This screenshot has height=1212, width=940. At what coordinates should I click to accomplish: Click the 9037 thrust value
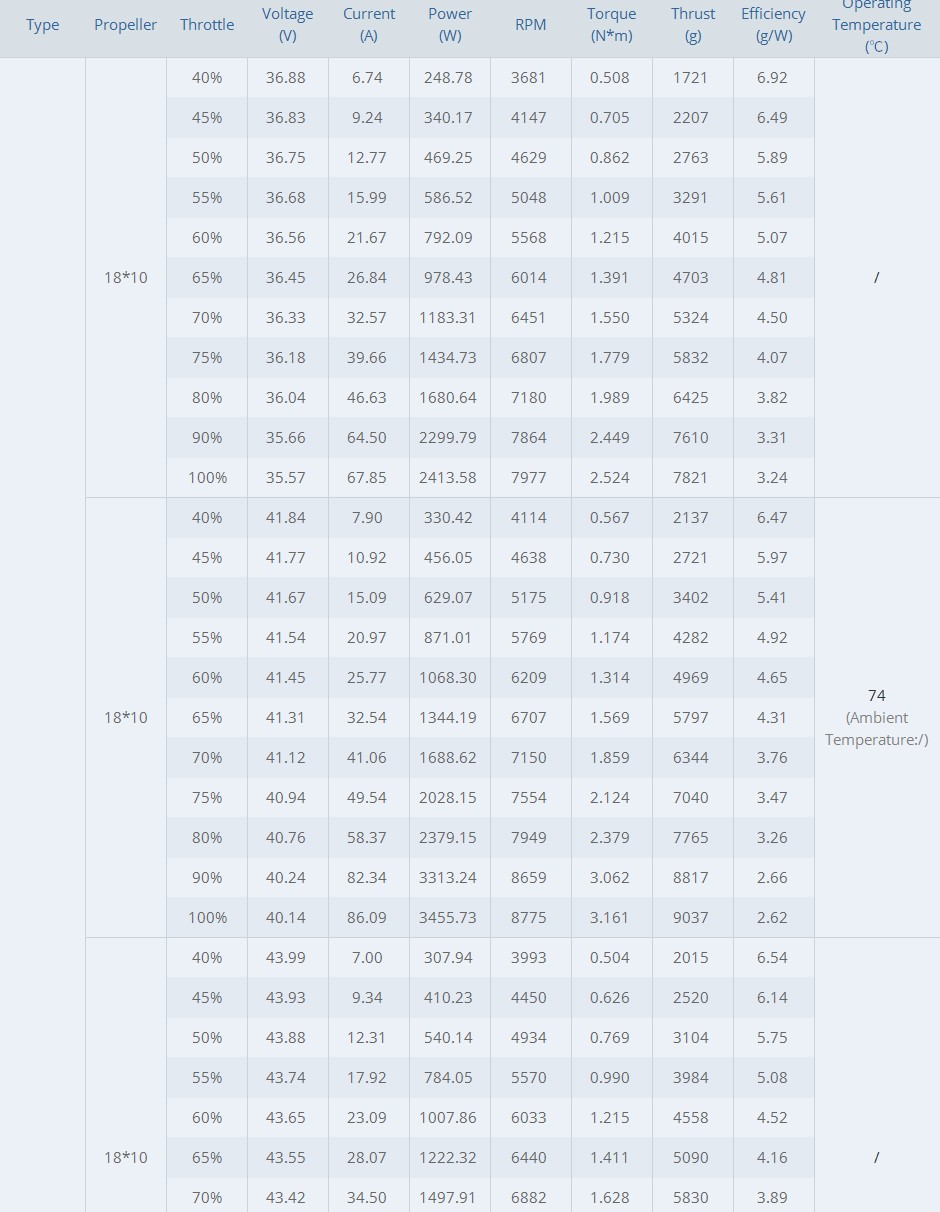690,917
